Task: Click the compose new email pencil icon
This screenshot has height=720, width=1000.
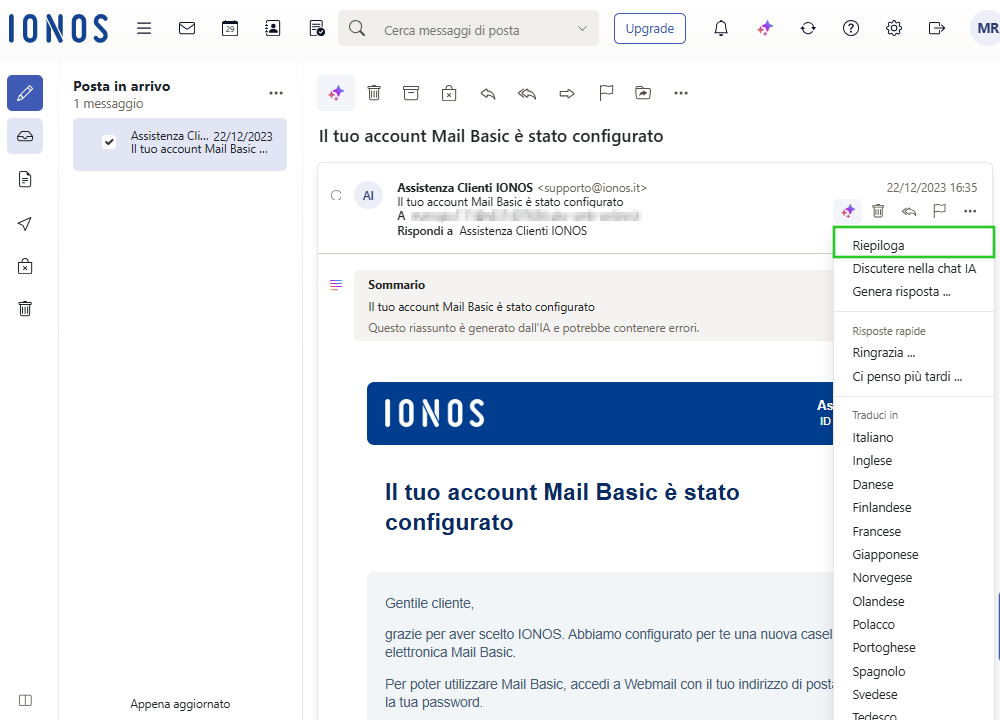Action: [25, 93]
